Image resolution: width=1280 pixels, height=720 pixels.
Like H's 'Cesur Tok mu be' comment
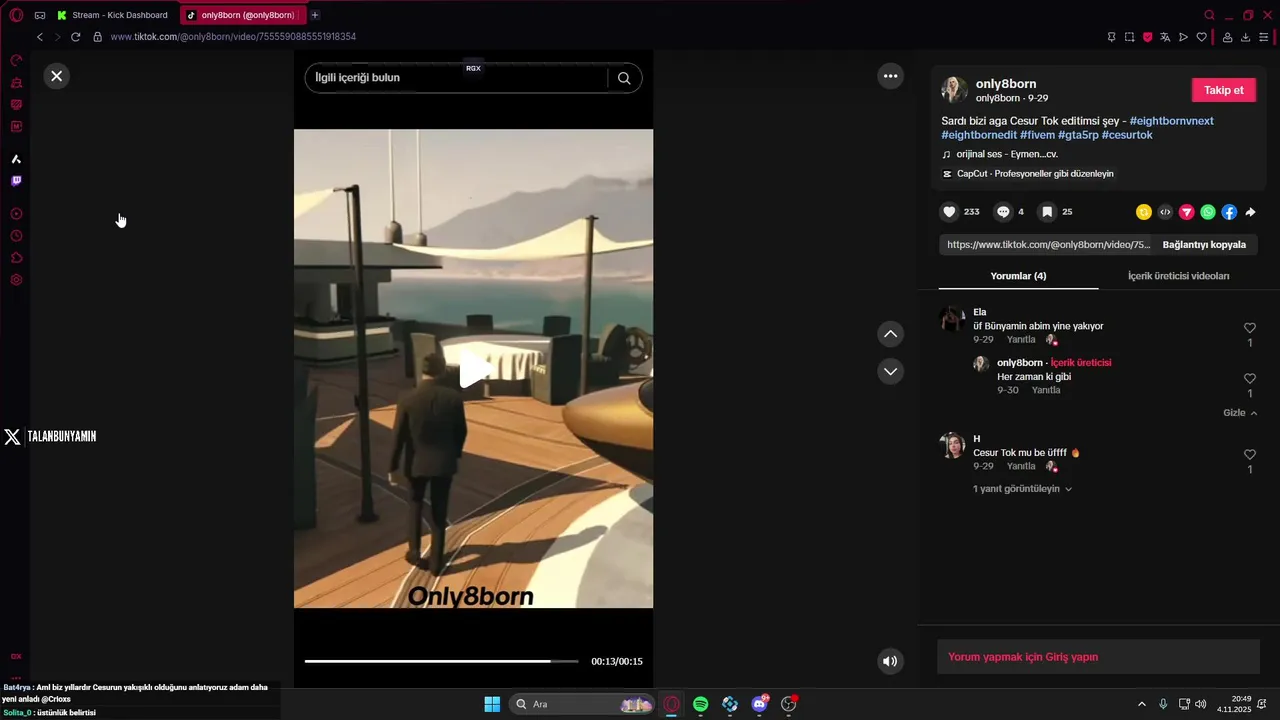tap(1249, 455)
